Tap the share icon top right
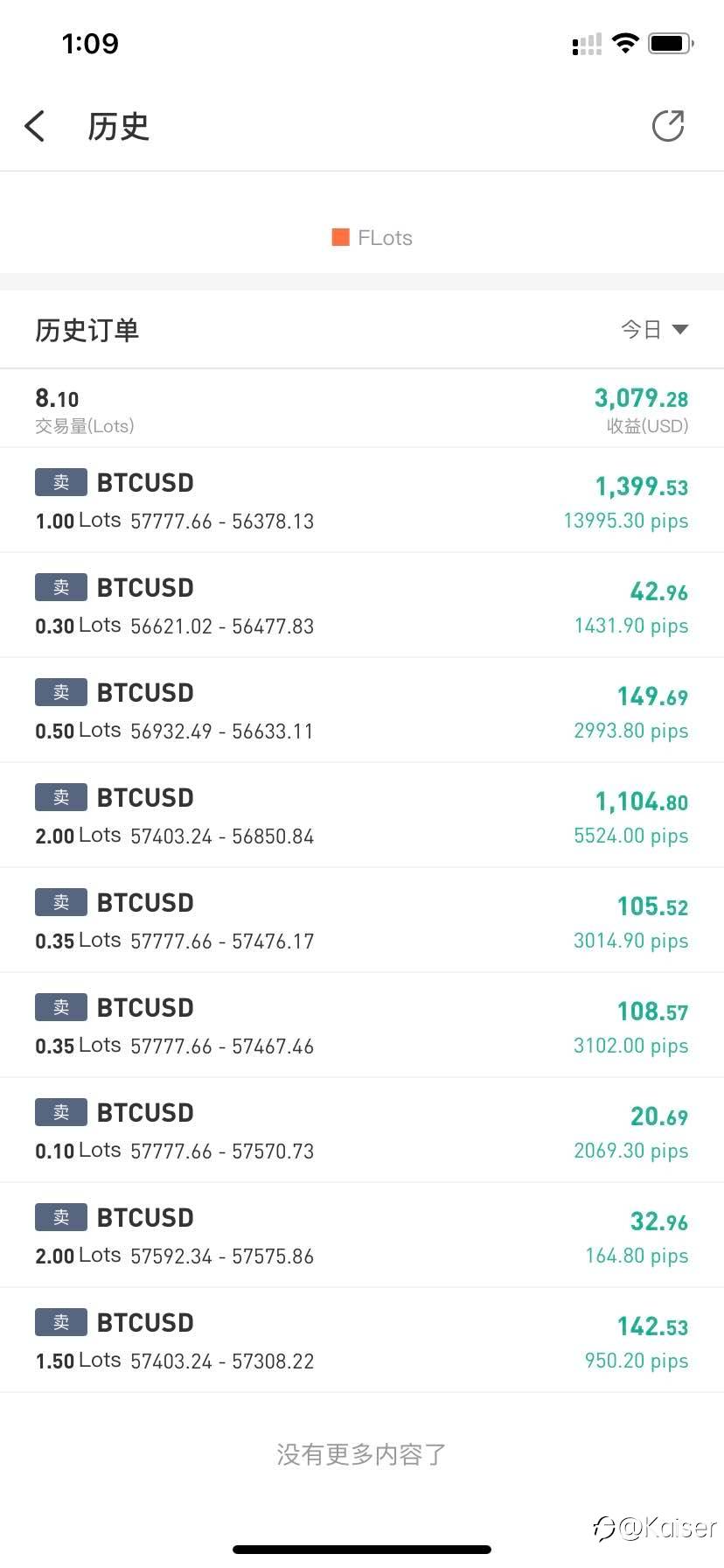The image size is (724, 1568). [x=668, y=126]
